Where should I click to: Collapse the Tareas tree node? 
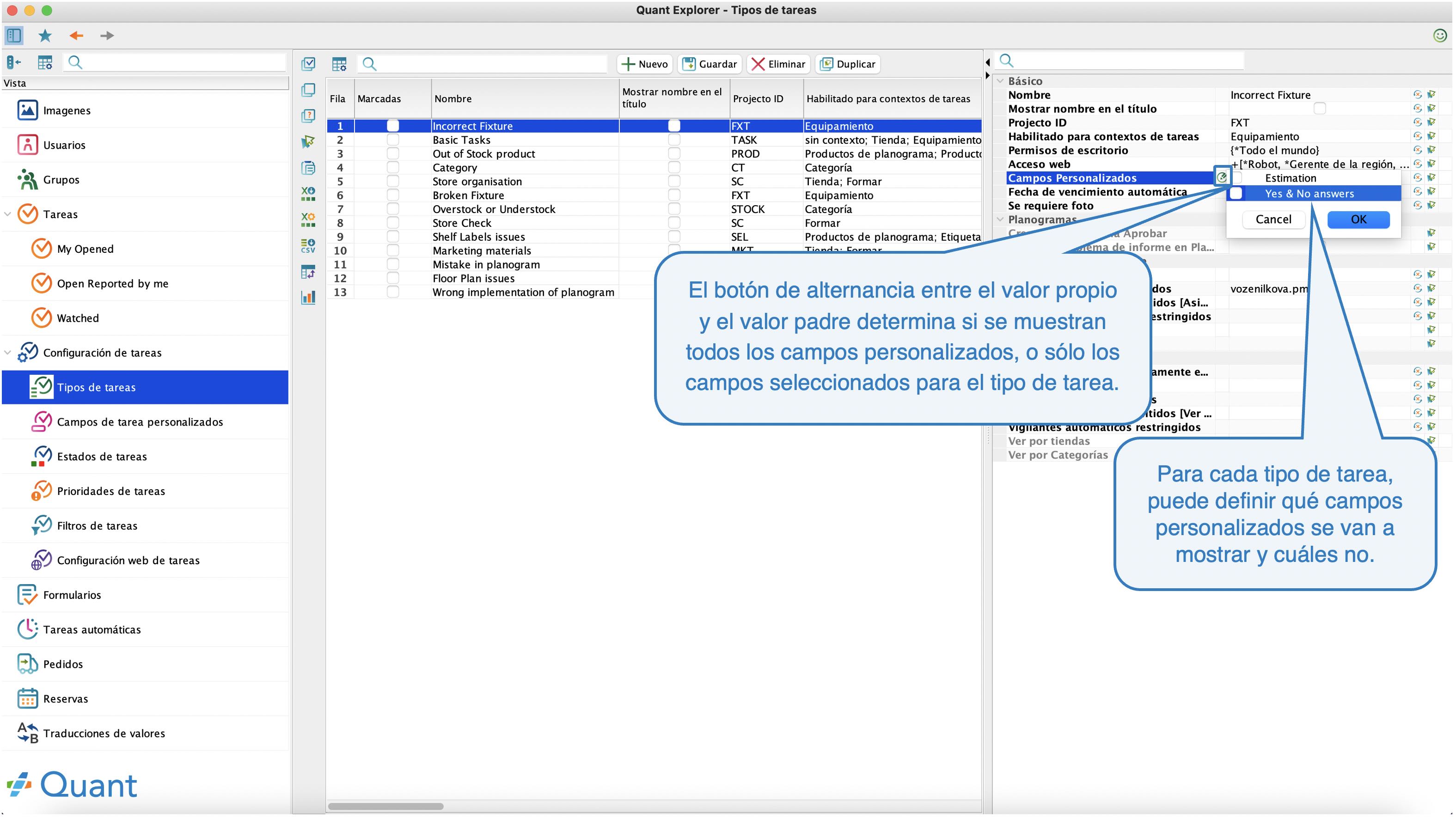(8, 214)
